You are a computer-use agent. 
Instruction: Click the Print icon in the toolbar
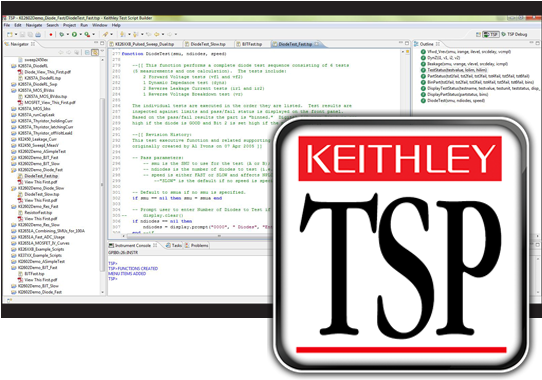pos(38,34)
